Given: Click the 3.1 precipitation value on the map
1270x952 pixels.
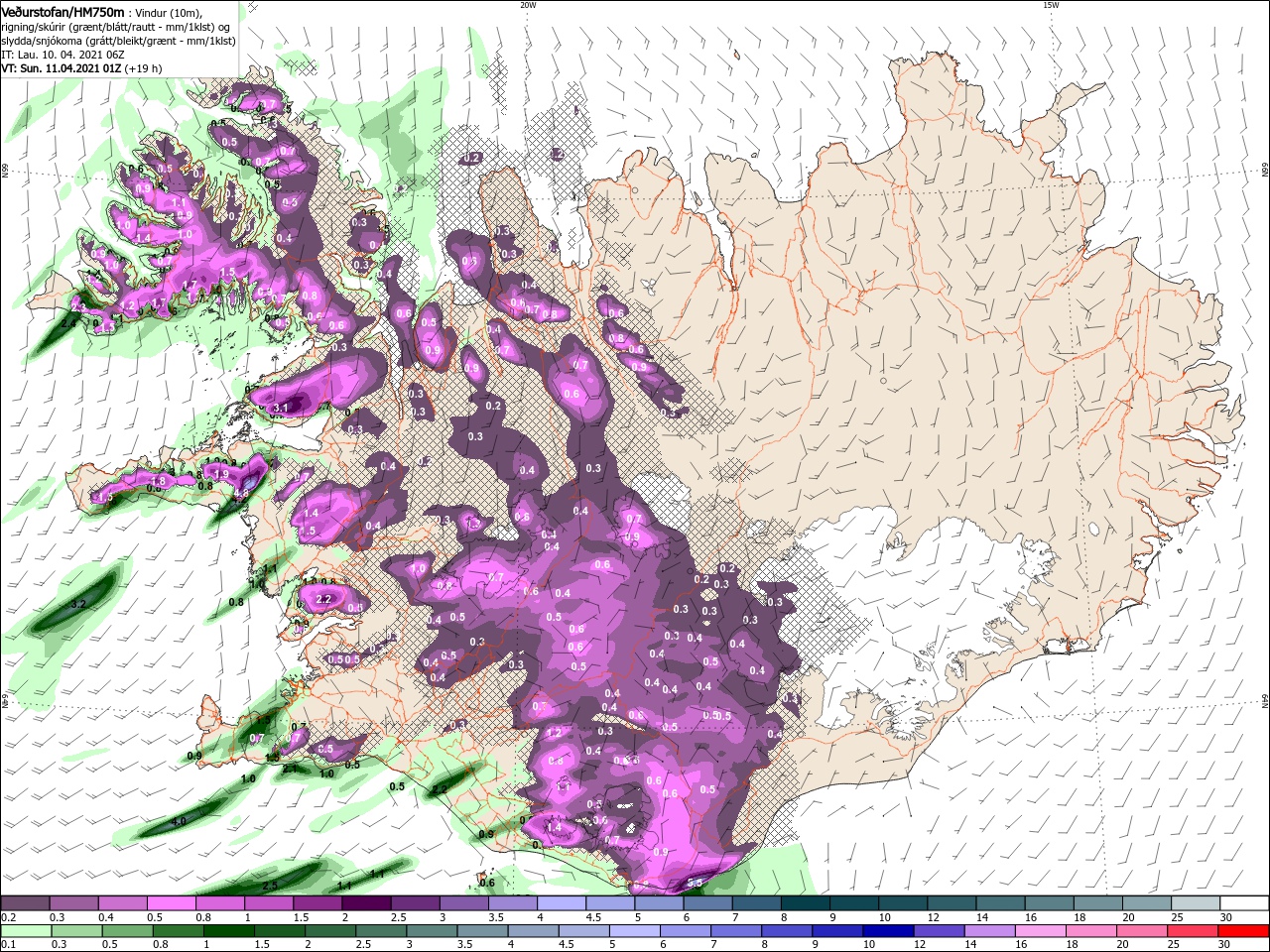Looking at the screenshot, I should click(280, 408).
